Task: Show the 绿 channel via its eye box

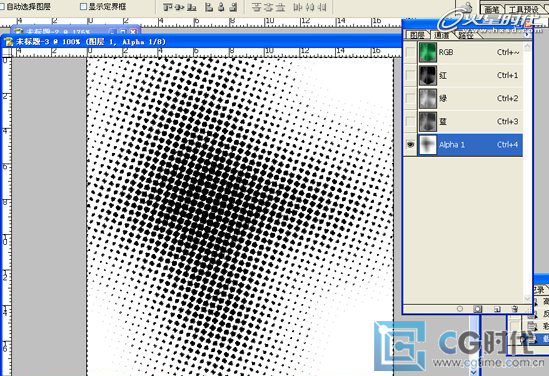Action: pos(410,98)
